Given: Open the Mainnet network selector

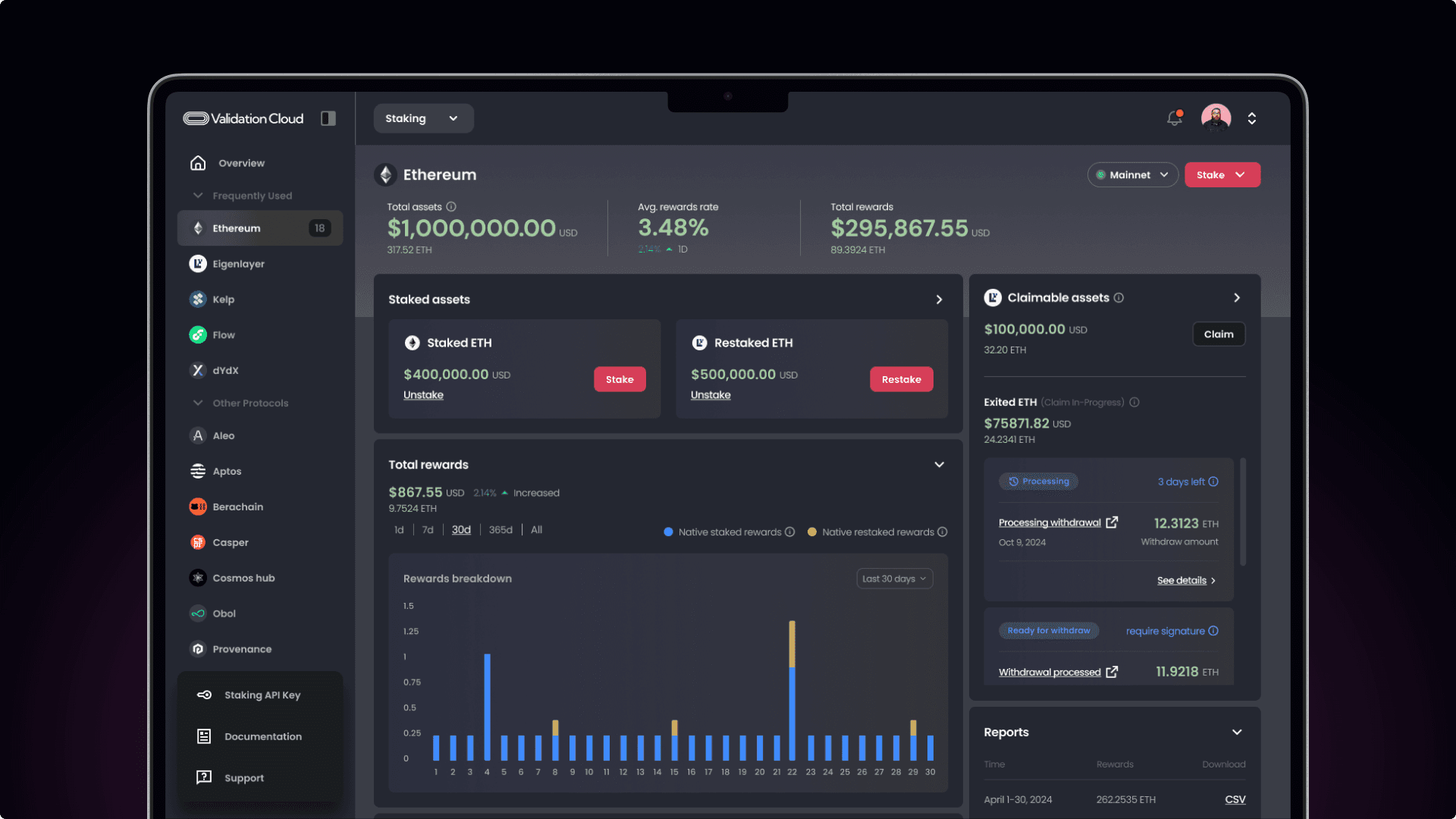Looking at the screenshot, I should pyautogui.click(x=1132, y=175).
